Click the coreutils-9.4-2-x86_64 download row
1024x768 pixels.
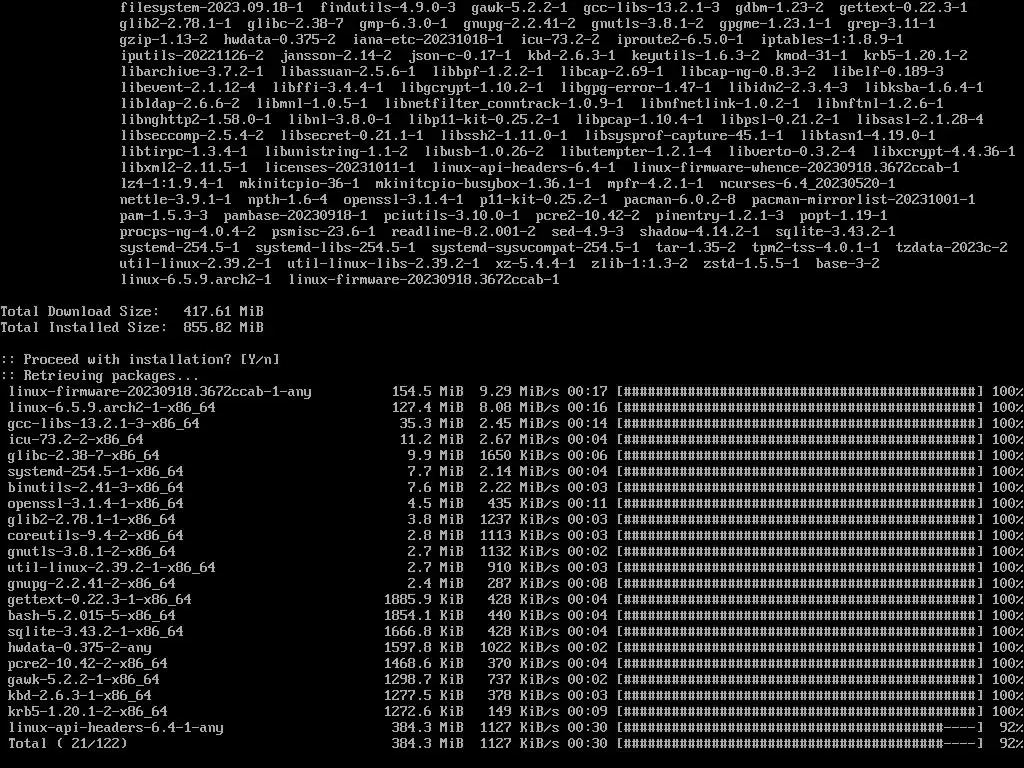coord(512,536)
